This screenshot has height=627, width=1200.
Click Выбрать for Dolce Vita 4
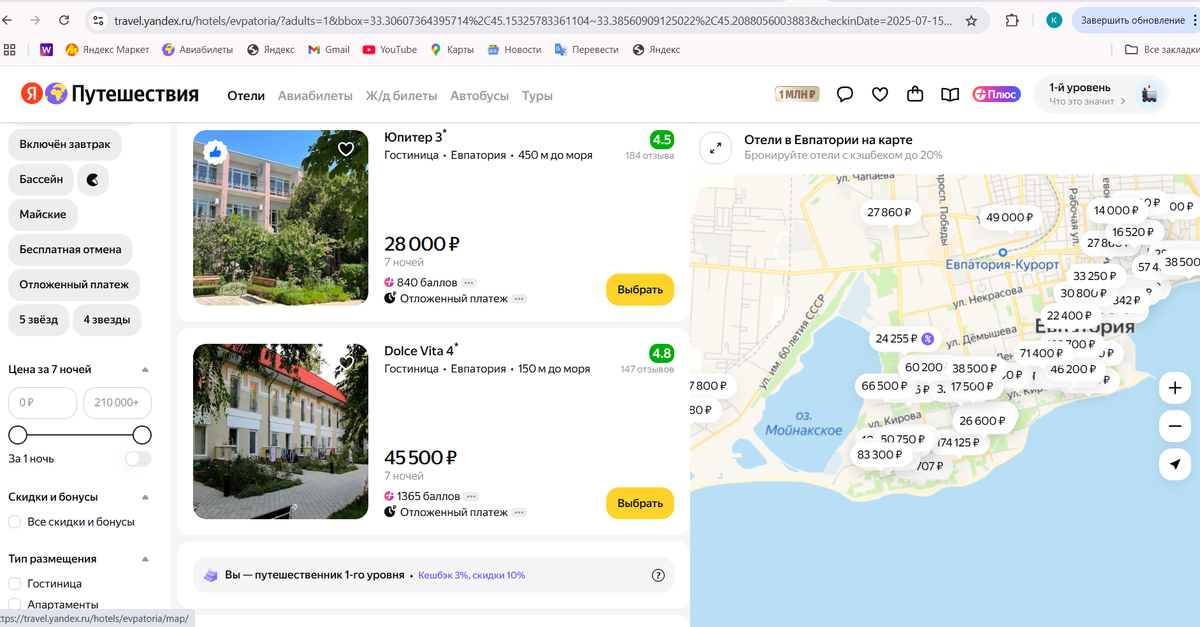tap(640, 502)
